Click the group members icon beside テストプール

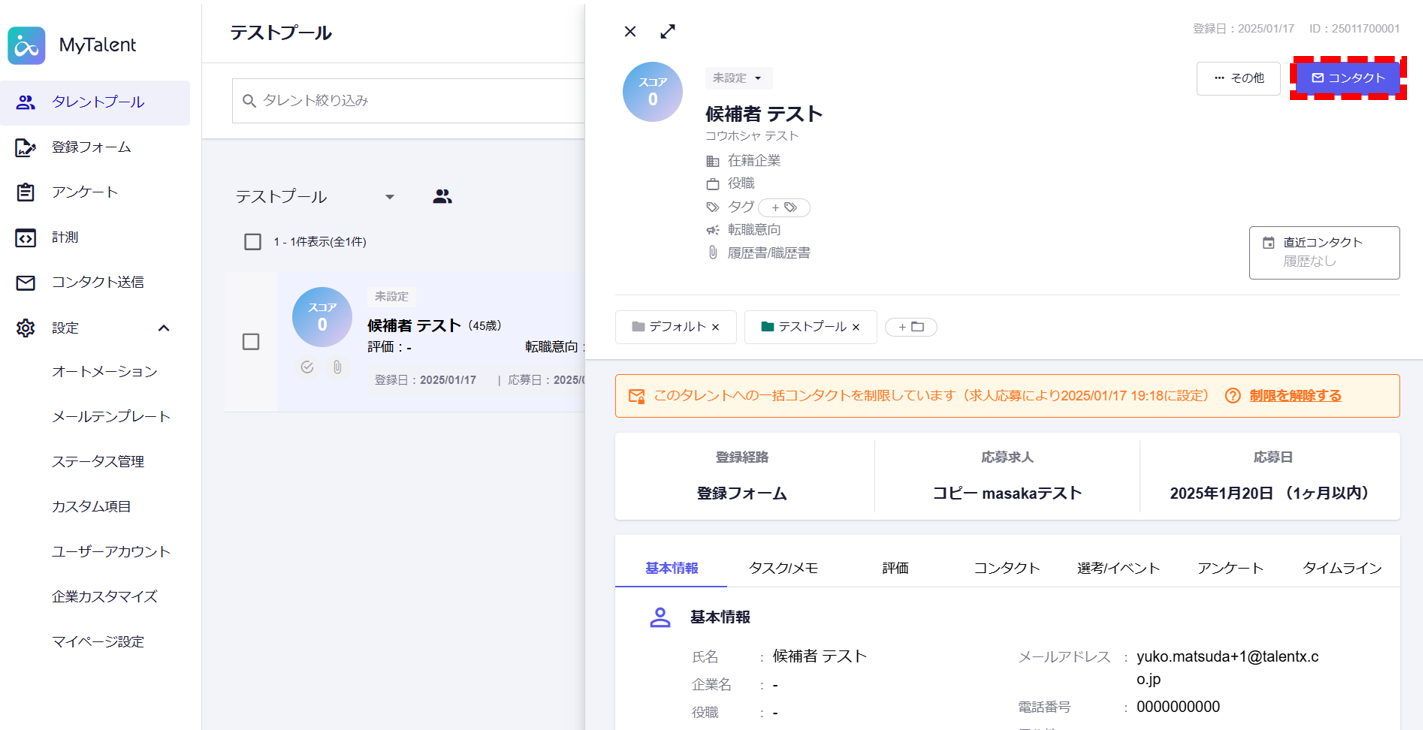442,197
